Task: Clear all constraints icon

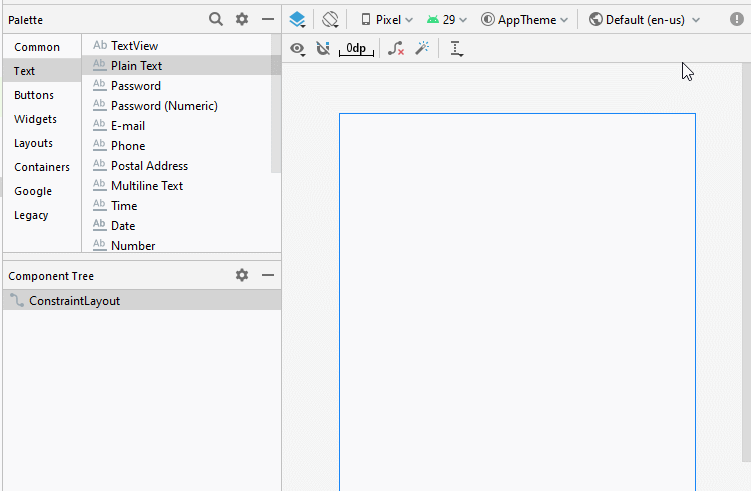Action: click(x=396, y=48)
